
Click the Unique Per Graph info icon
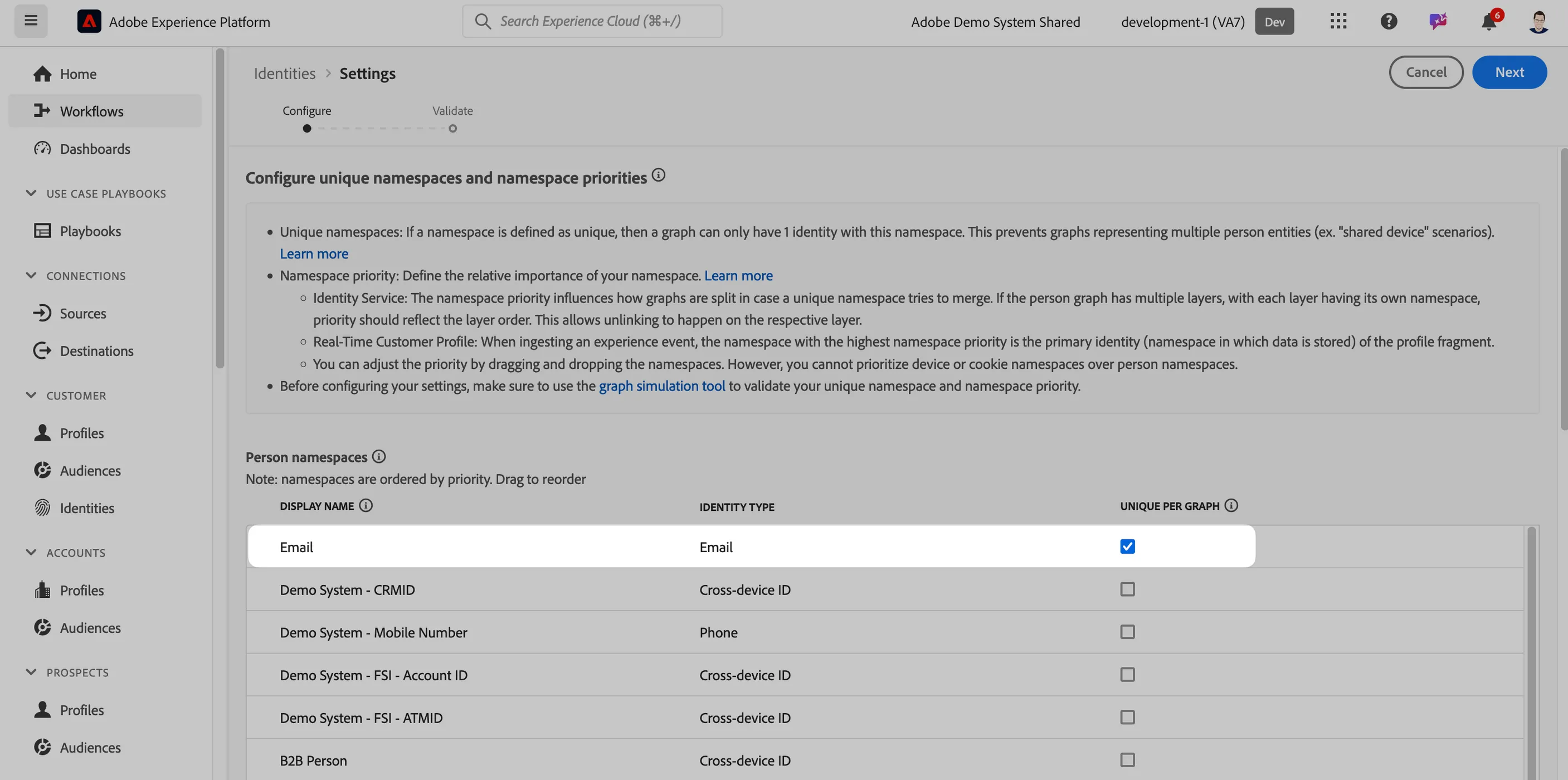point(1231,505)
